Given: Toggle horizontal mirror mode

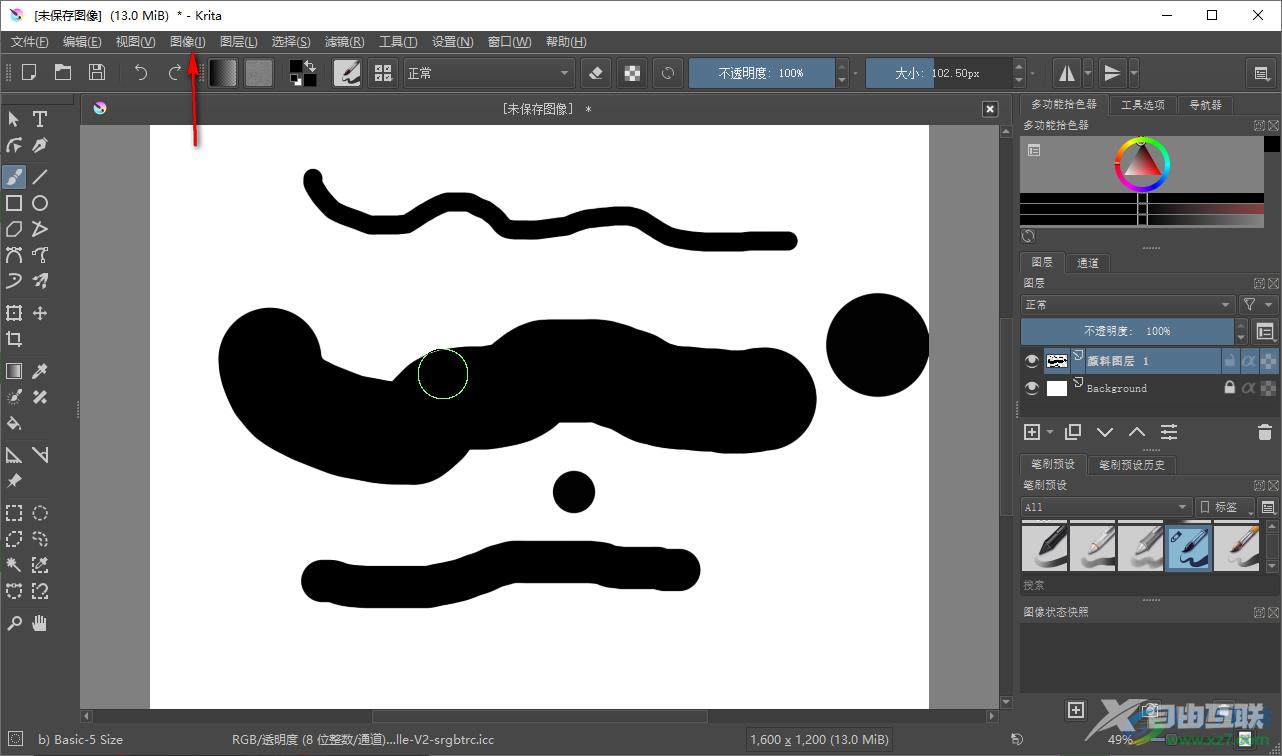Looking at the screenshot, I should pyautogui.click(x=1067, y=73).
